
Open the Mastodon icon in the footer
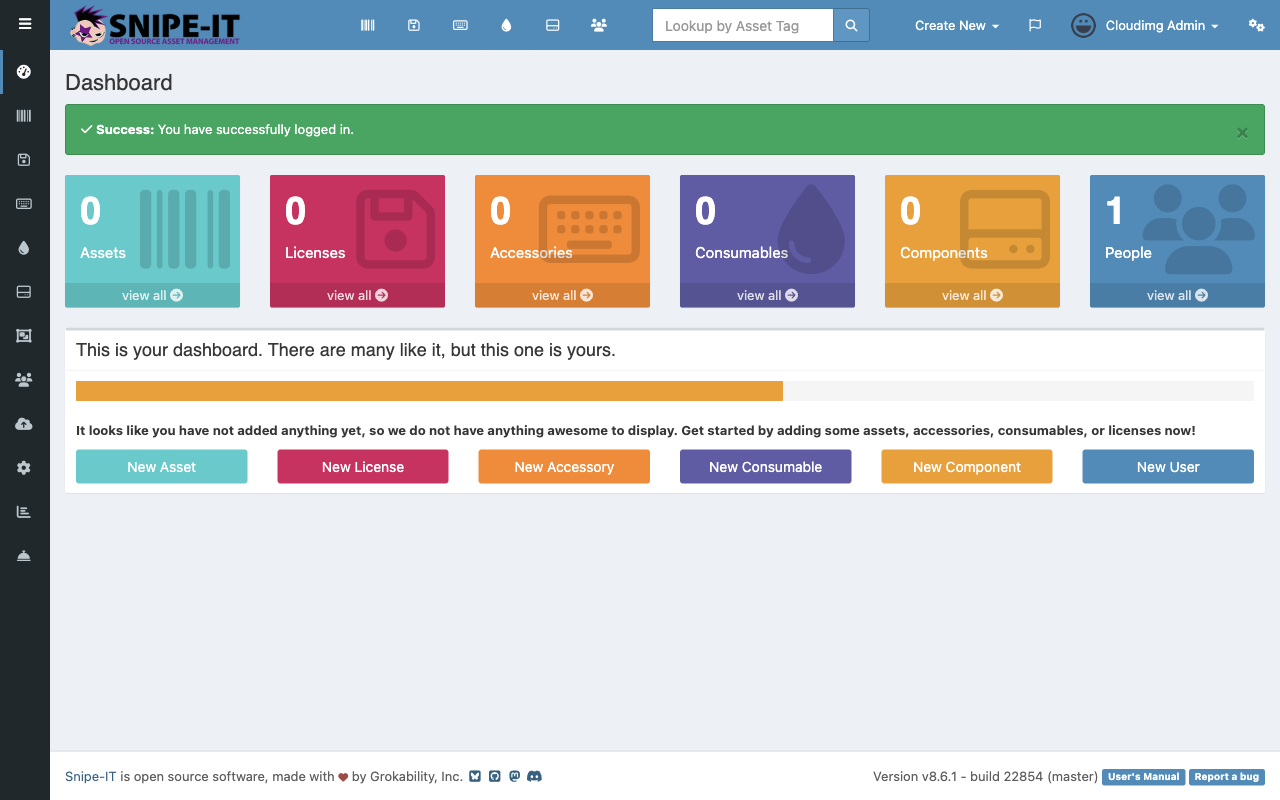tap(514, 776)
